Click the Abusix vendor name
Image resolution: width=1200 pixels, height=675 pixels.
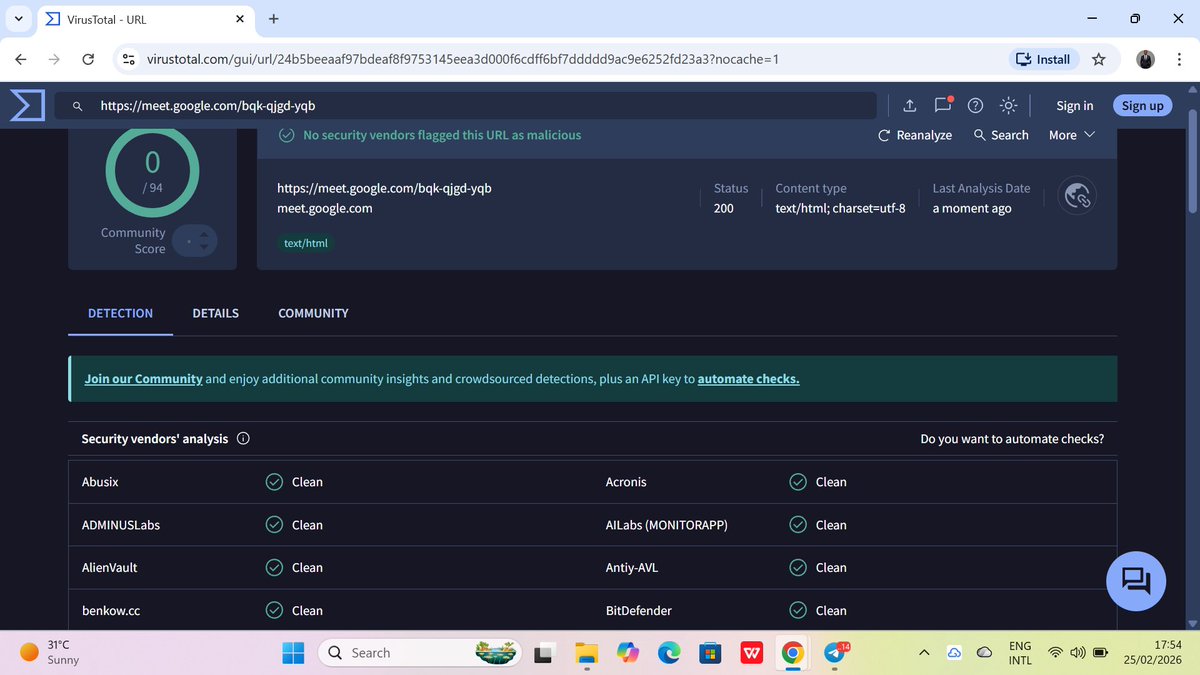100,482
